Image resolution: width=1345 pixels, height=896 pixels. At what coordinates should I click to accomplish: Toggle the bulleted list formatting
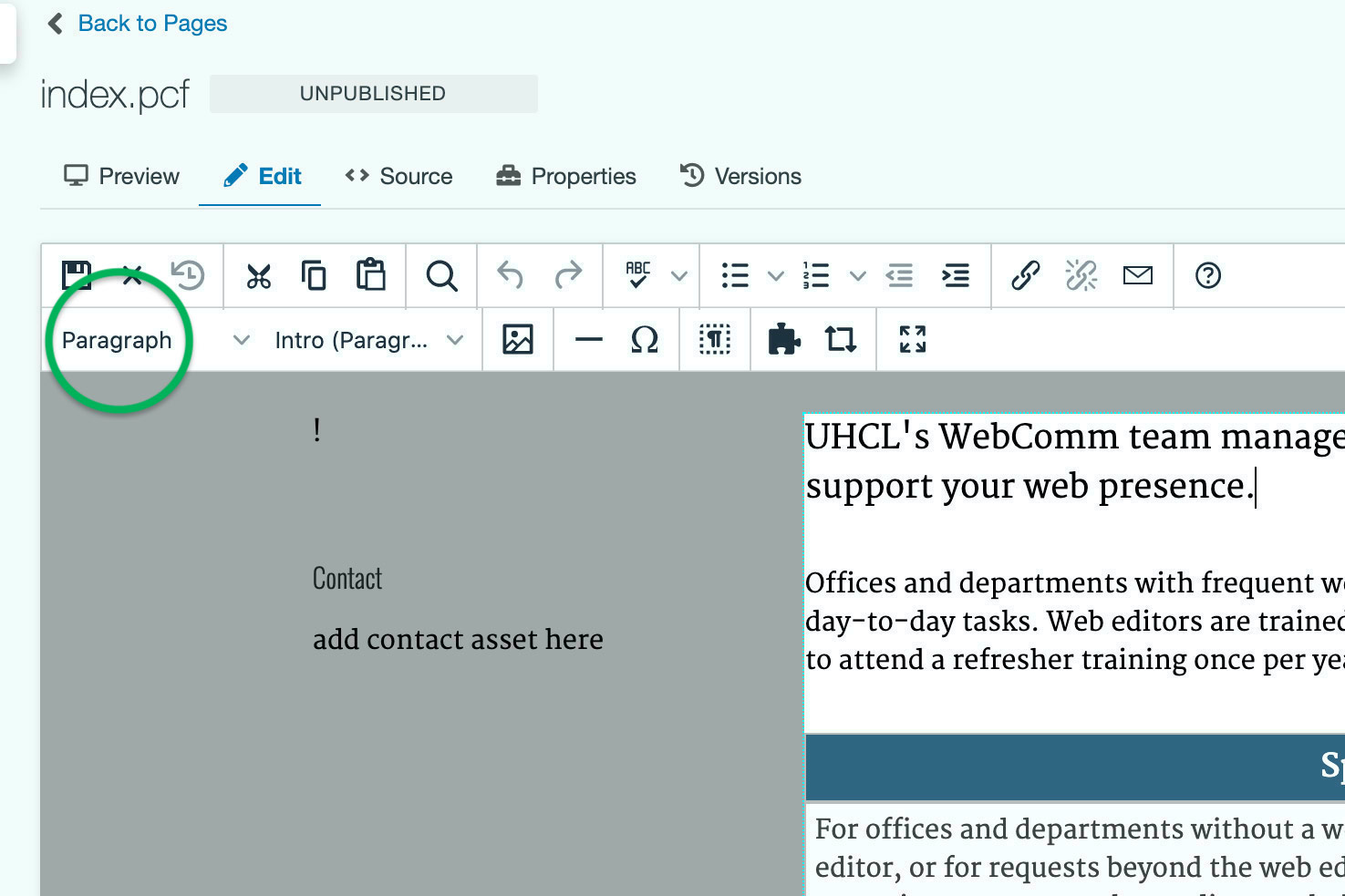coord(735,275)
